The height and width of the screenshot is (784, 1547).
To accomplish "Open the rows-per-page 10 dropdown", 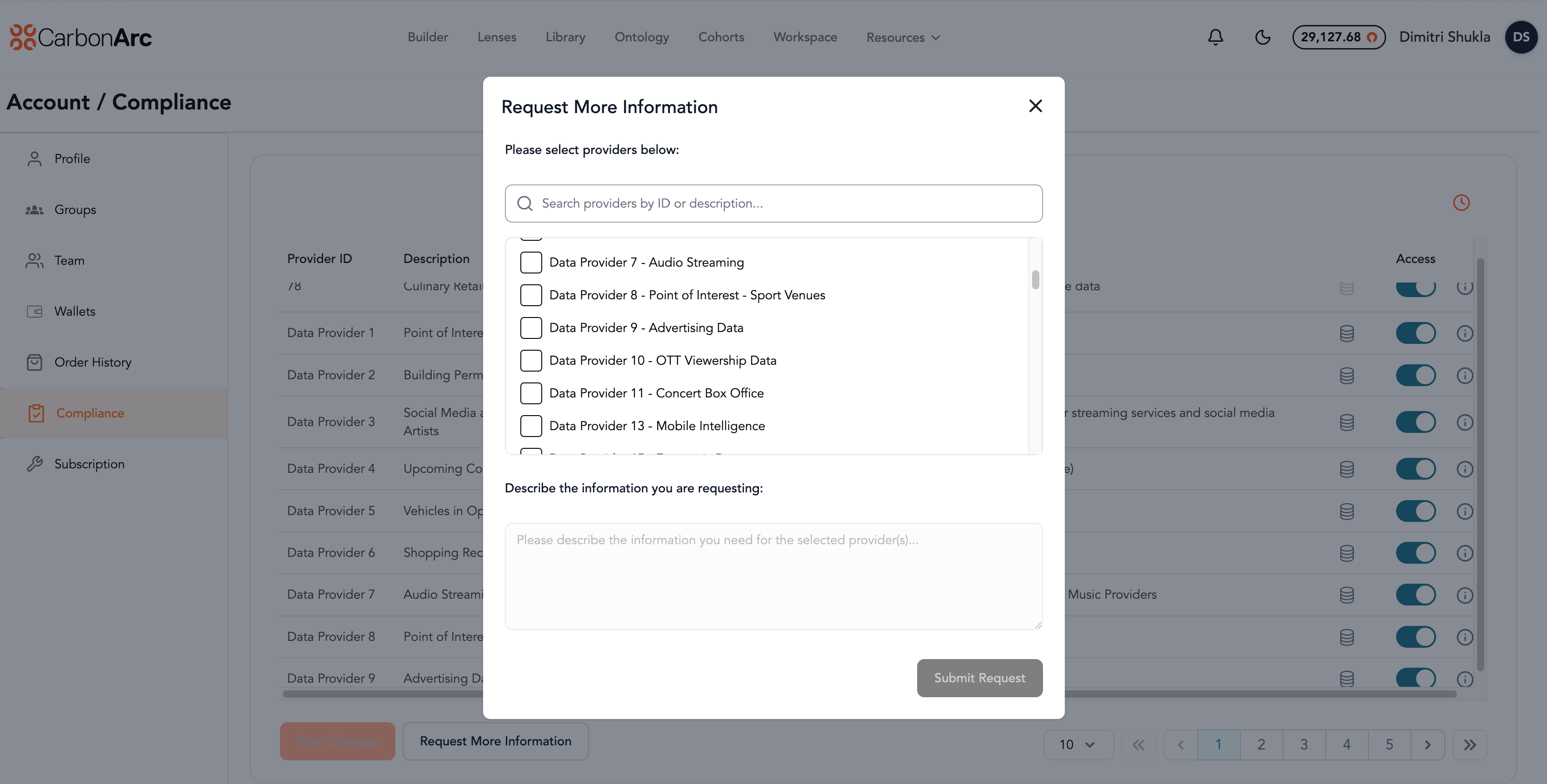I will click(x=1078, y=744).
